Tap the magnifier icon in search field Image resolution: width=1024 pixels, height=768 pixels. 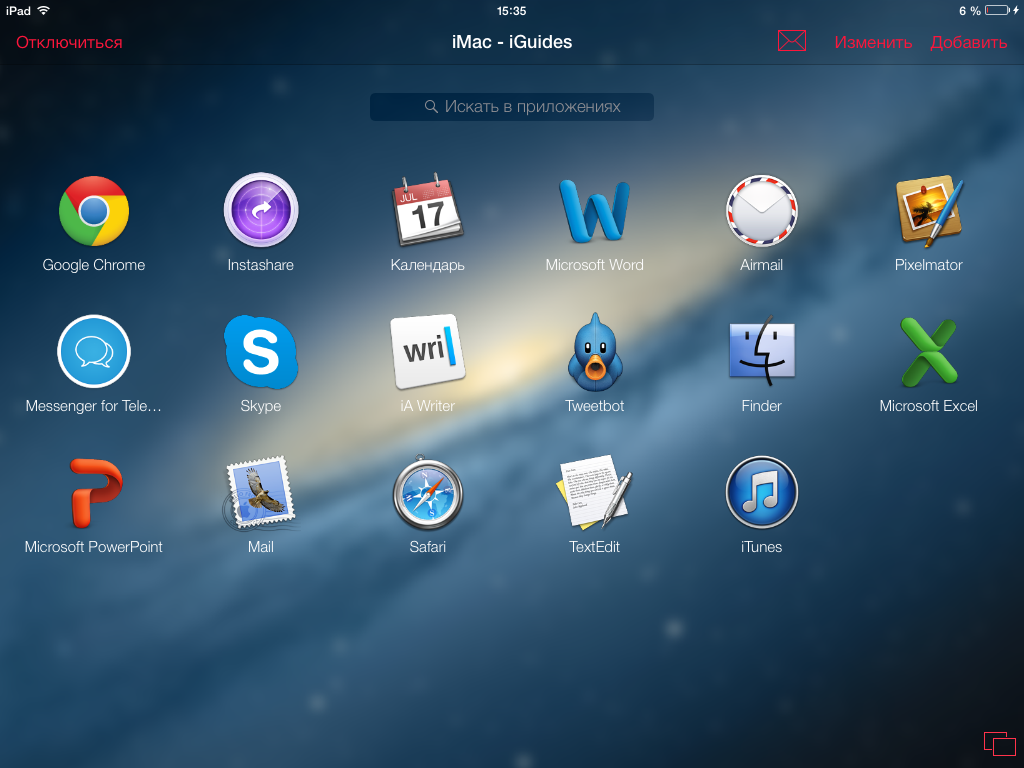click(431, 106)
